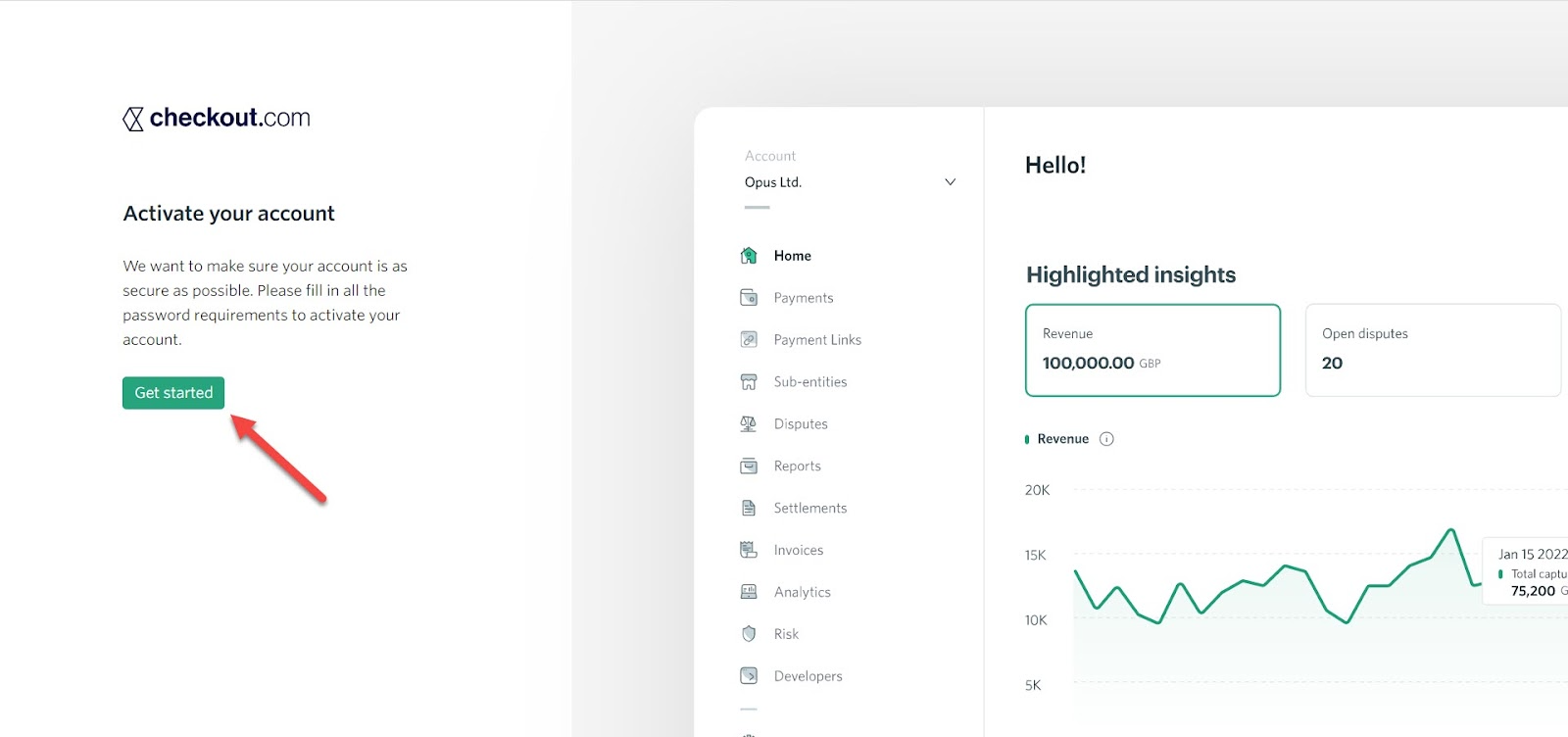Open the Developers menu item
The height and width of the screenshot is (737, 1568).
pyautogui.click(x=808, y=676)
